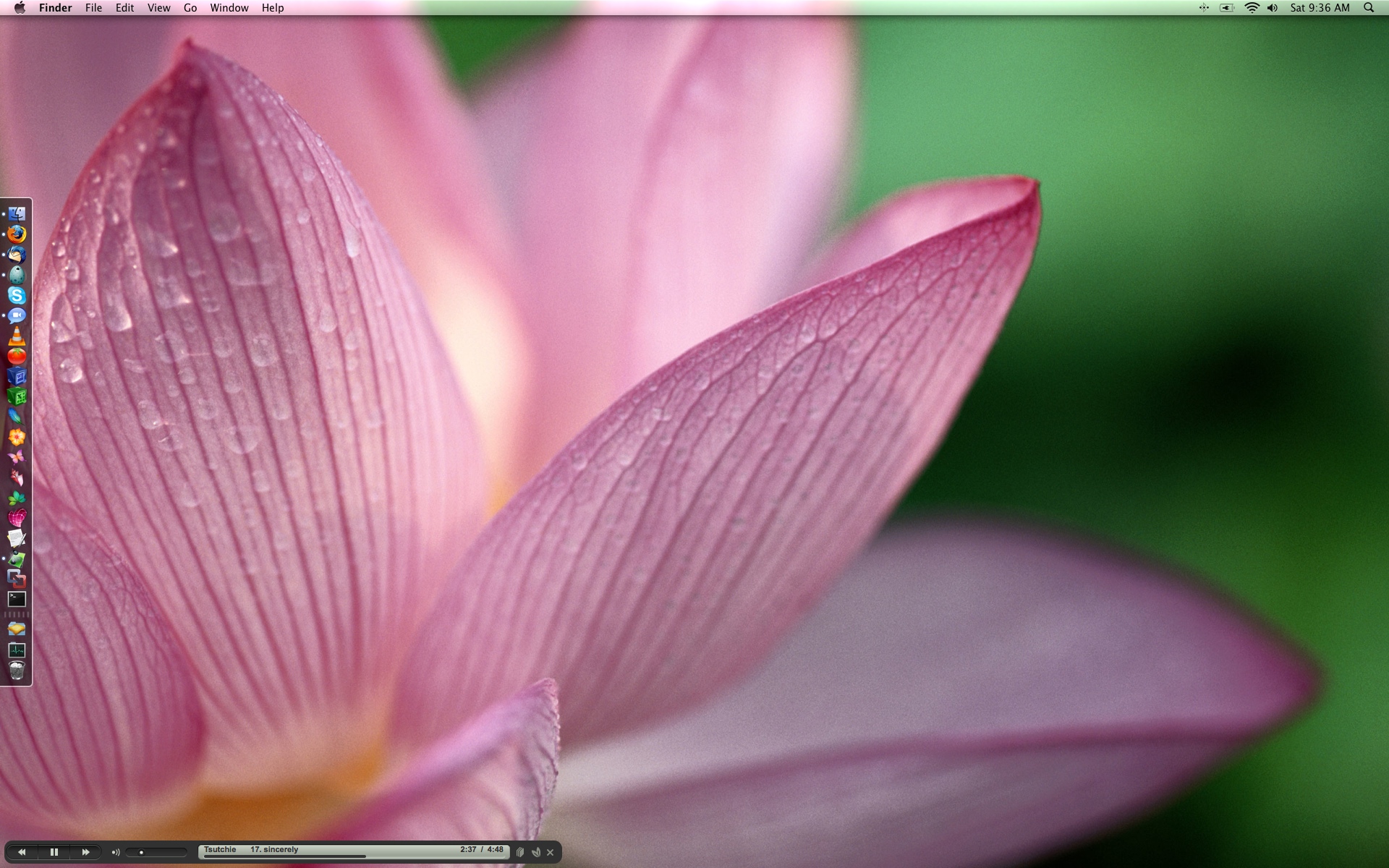Open the Trash in the dock

click(x=17, y=671)
